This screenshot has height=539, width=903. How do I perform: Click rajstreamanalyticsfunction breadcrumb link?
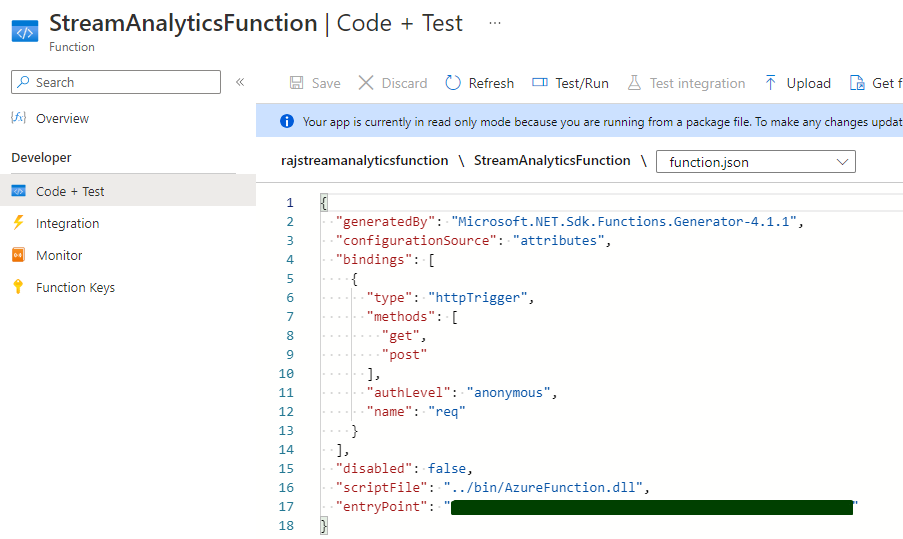365,160
